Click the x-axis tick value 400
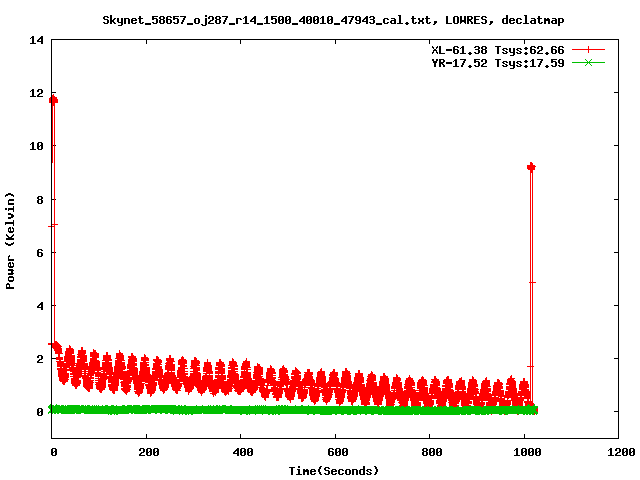The image size is (640, 480). tap(242, 452)
